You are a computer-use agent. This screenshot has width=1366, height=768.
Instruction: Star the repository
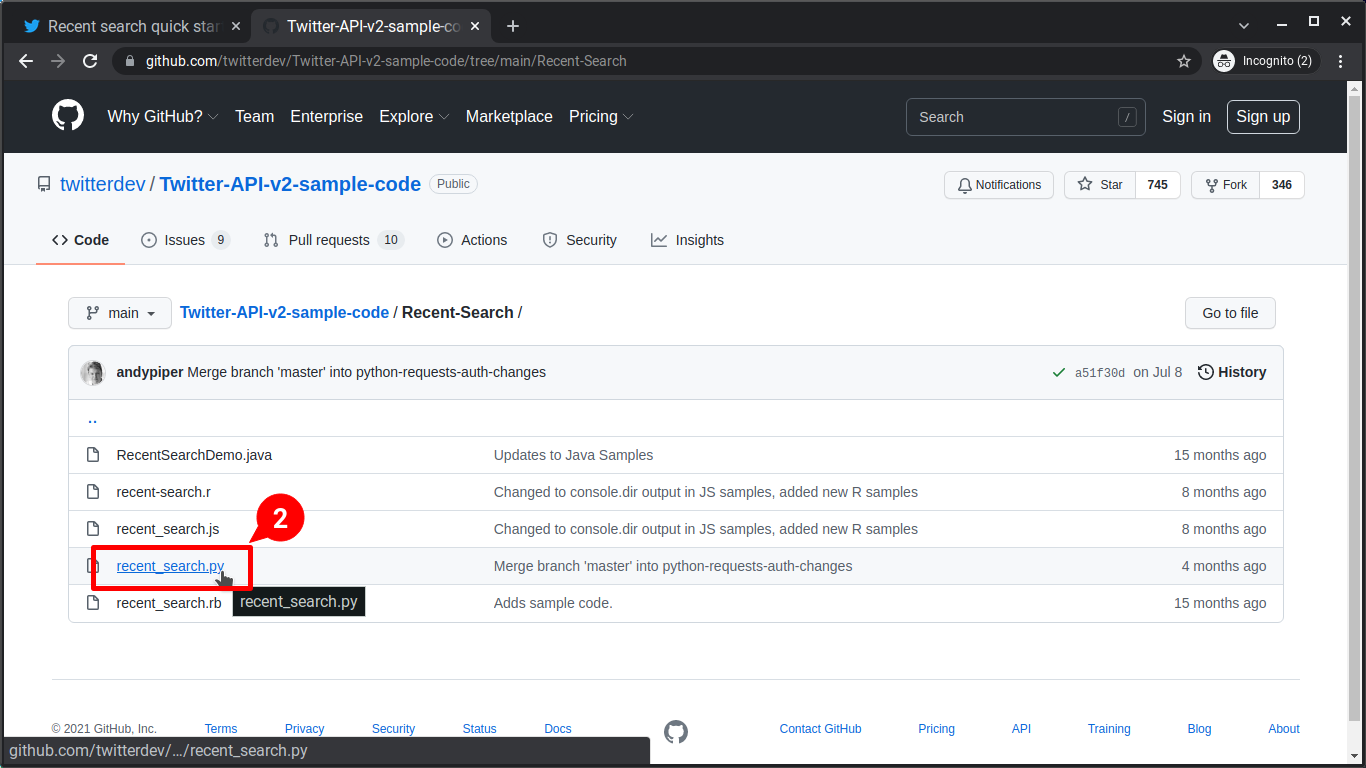(x=1100, y=185)
